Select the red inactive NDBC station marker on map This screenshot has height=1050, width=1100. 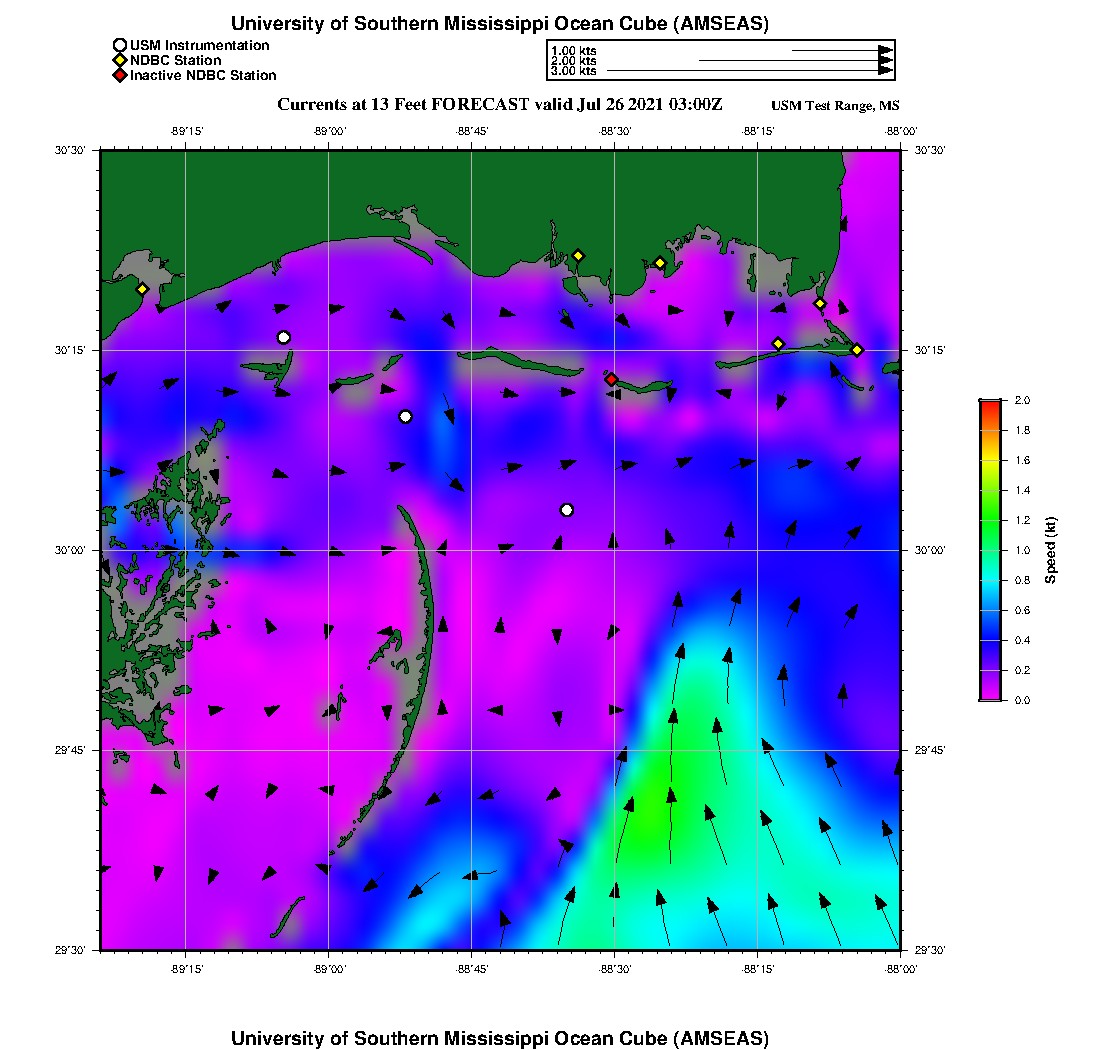(611, 379)
